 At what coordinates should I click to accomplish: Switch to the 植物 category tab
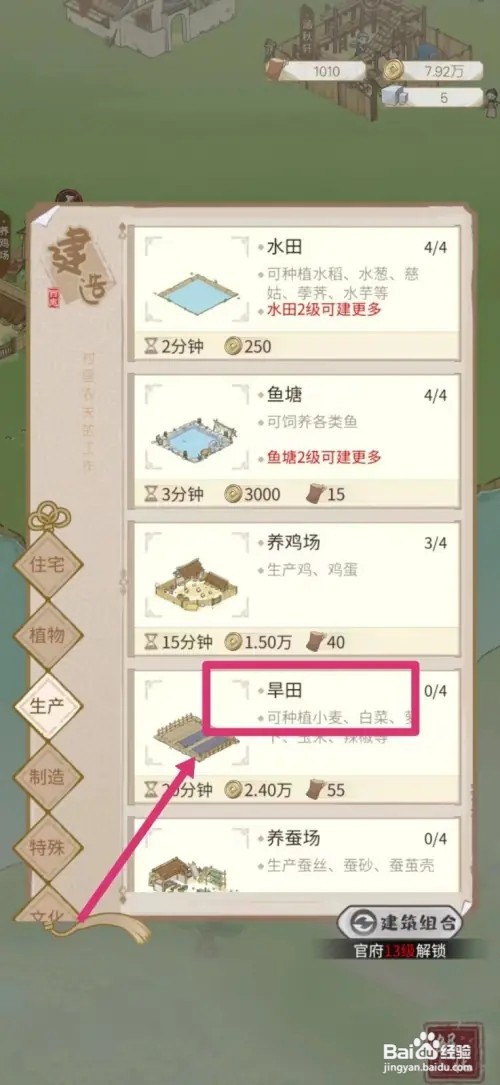coord(48,635)
